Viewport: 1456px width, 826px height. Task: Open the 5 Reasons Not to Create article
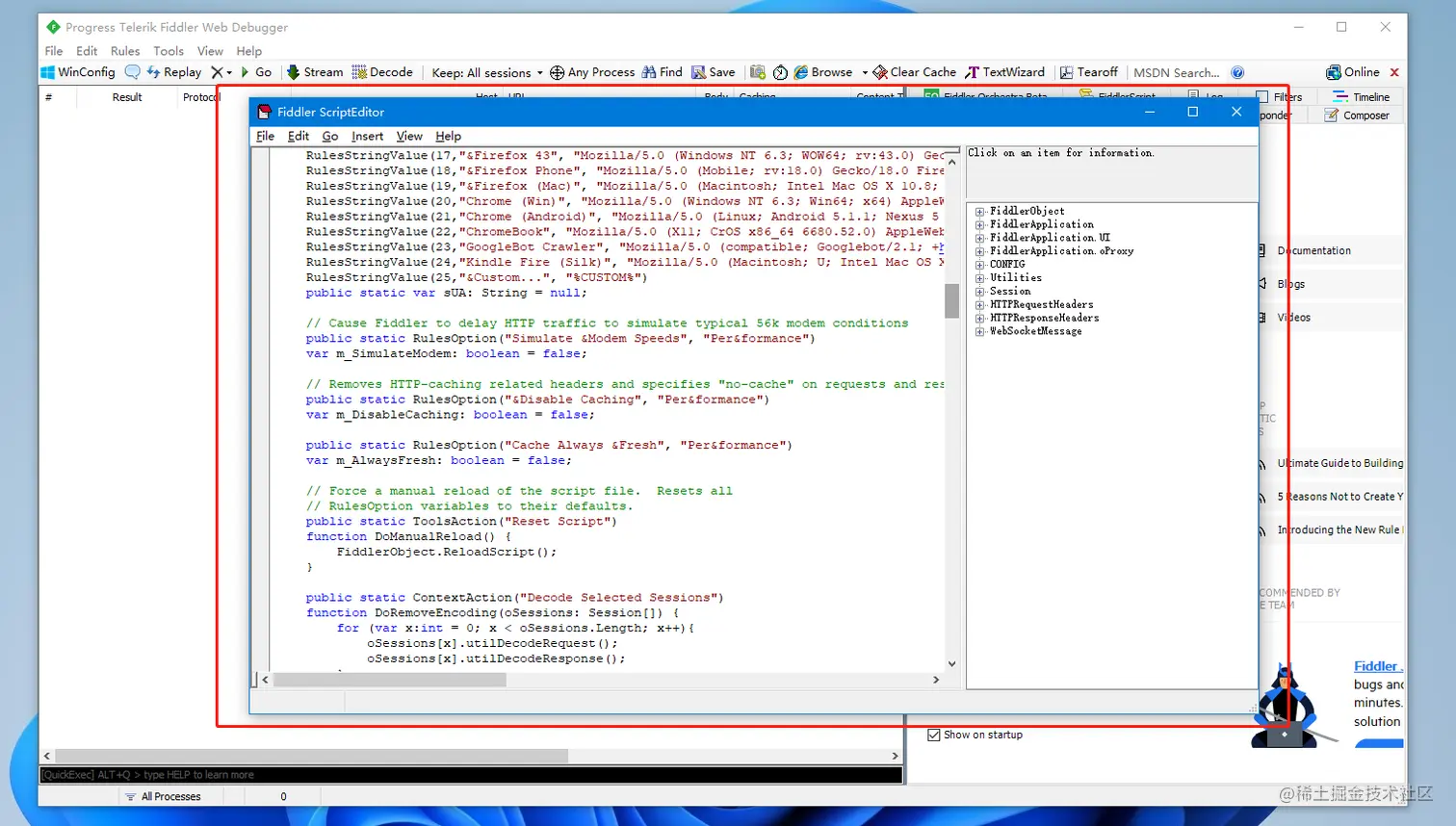(1340, 497)
